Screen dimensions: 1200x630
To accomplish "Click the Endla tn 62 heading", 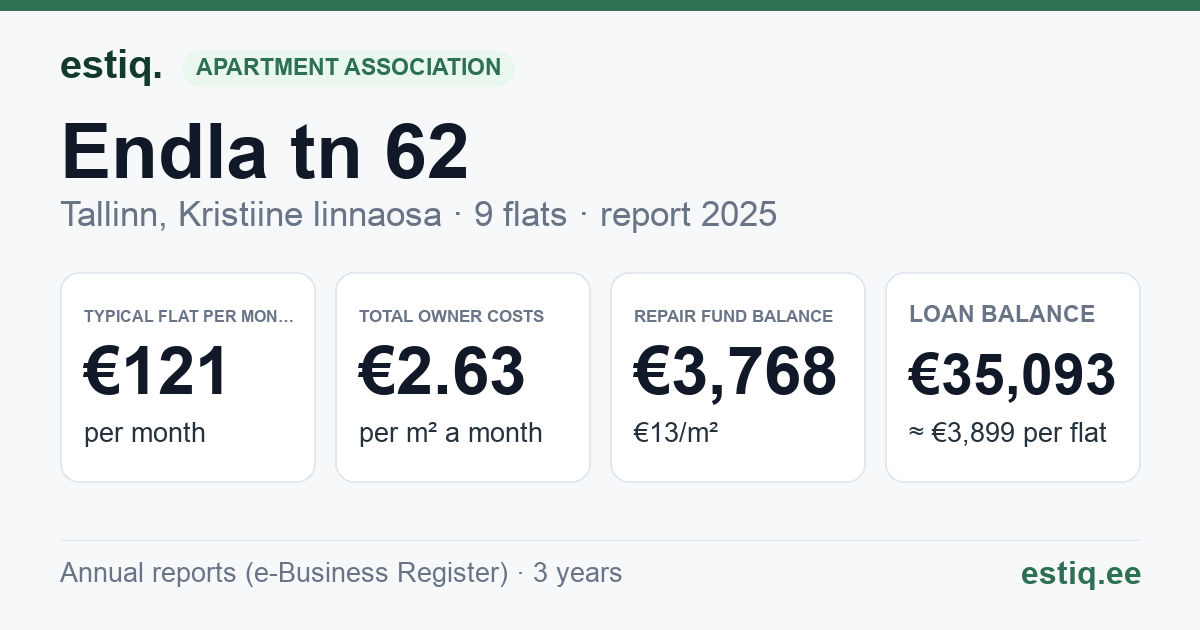I will [x=265, y=151].
